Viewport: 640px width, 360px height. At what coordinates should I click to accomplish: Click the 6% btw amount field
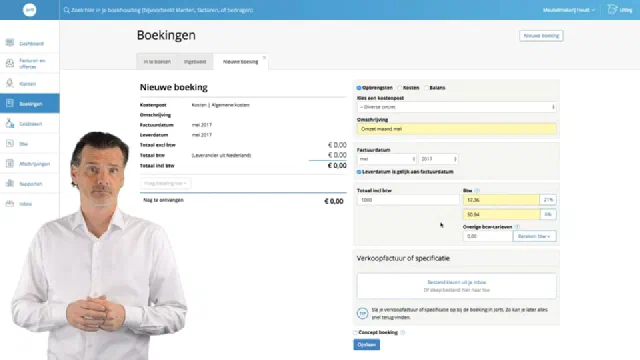[x=501, y=214]
